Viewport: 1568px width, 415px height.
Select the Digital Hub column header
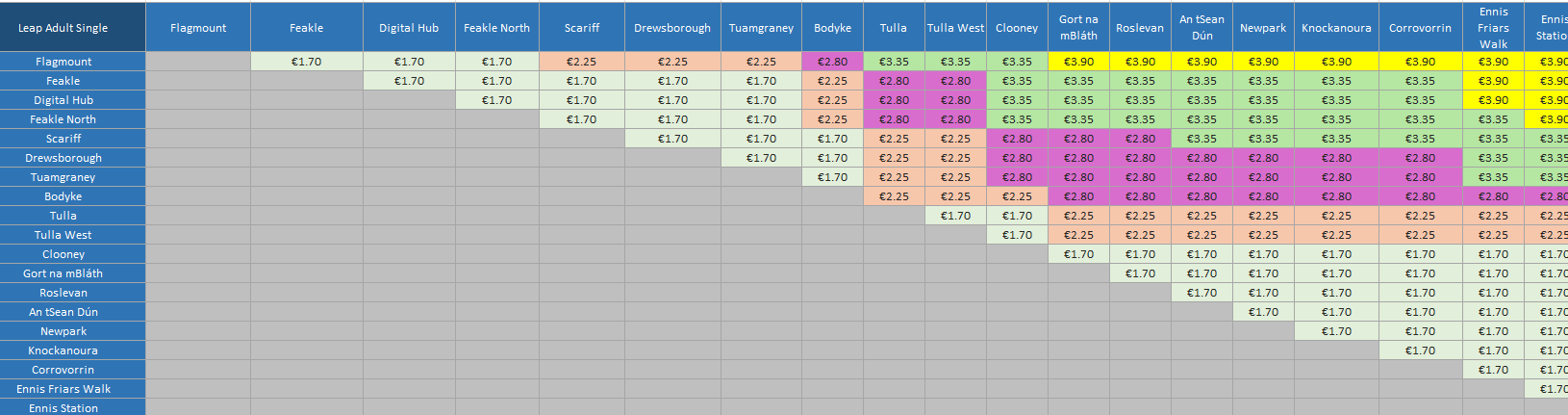[x=409, y=28]
